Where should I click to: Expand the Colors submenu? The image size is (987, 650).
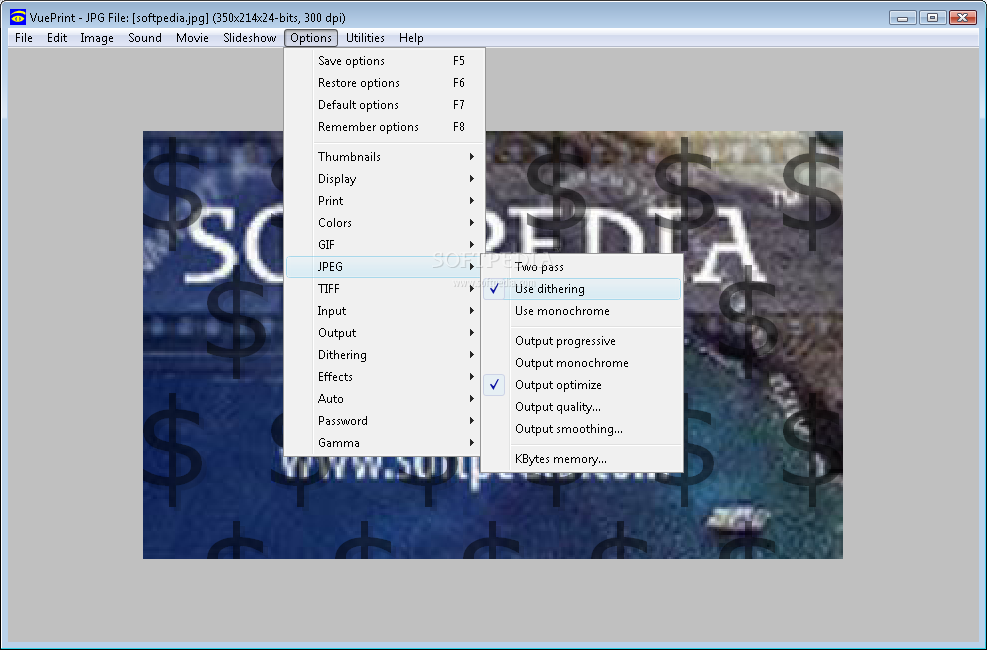pos(385,223)
